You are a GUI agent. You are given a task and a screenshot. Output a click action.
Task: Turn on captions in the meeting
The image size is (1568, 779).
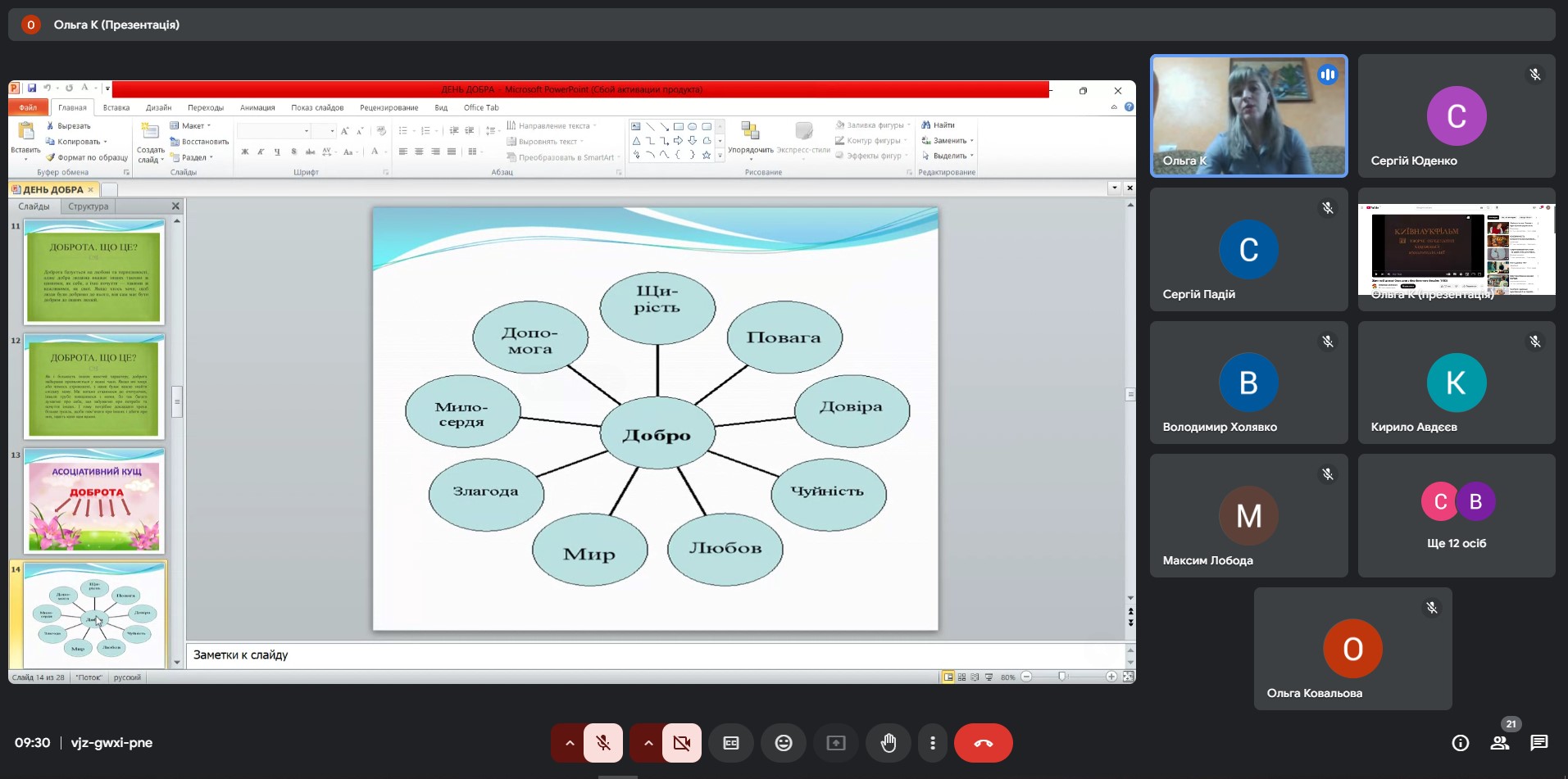(x=731, y=743)
